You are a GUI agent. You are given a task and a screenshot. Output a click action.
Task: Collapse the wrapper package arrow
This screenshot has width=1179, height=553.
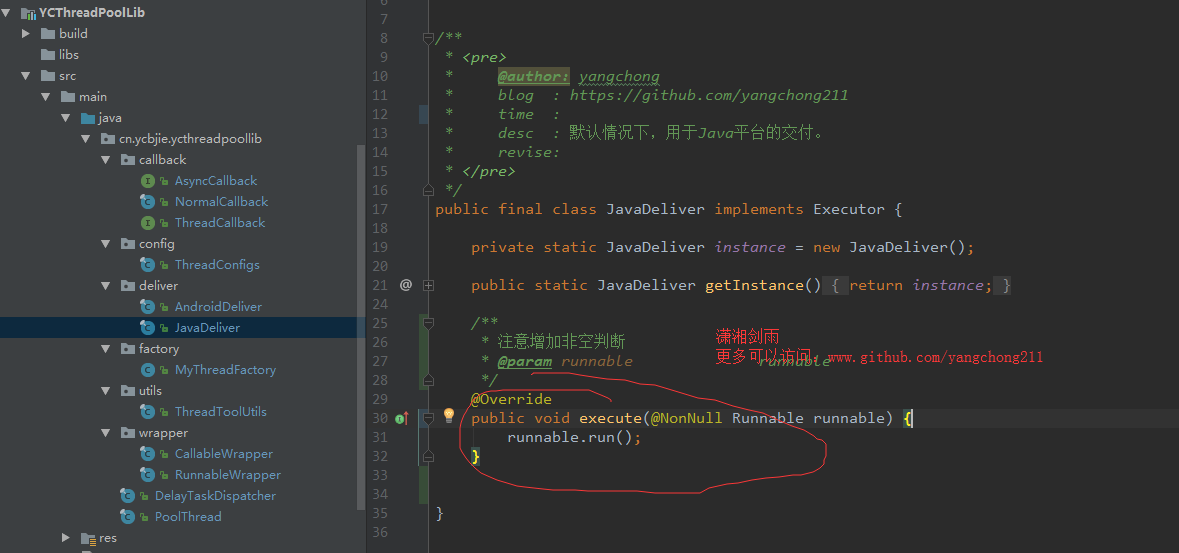[105, 433]
